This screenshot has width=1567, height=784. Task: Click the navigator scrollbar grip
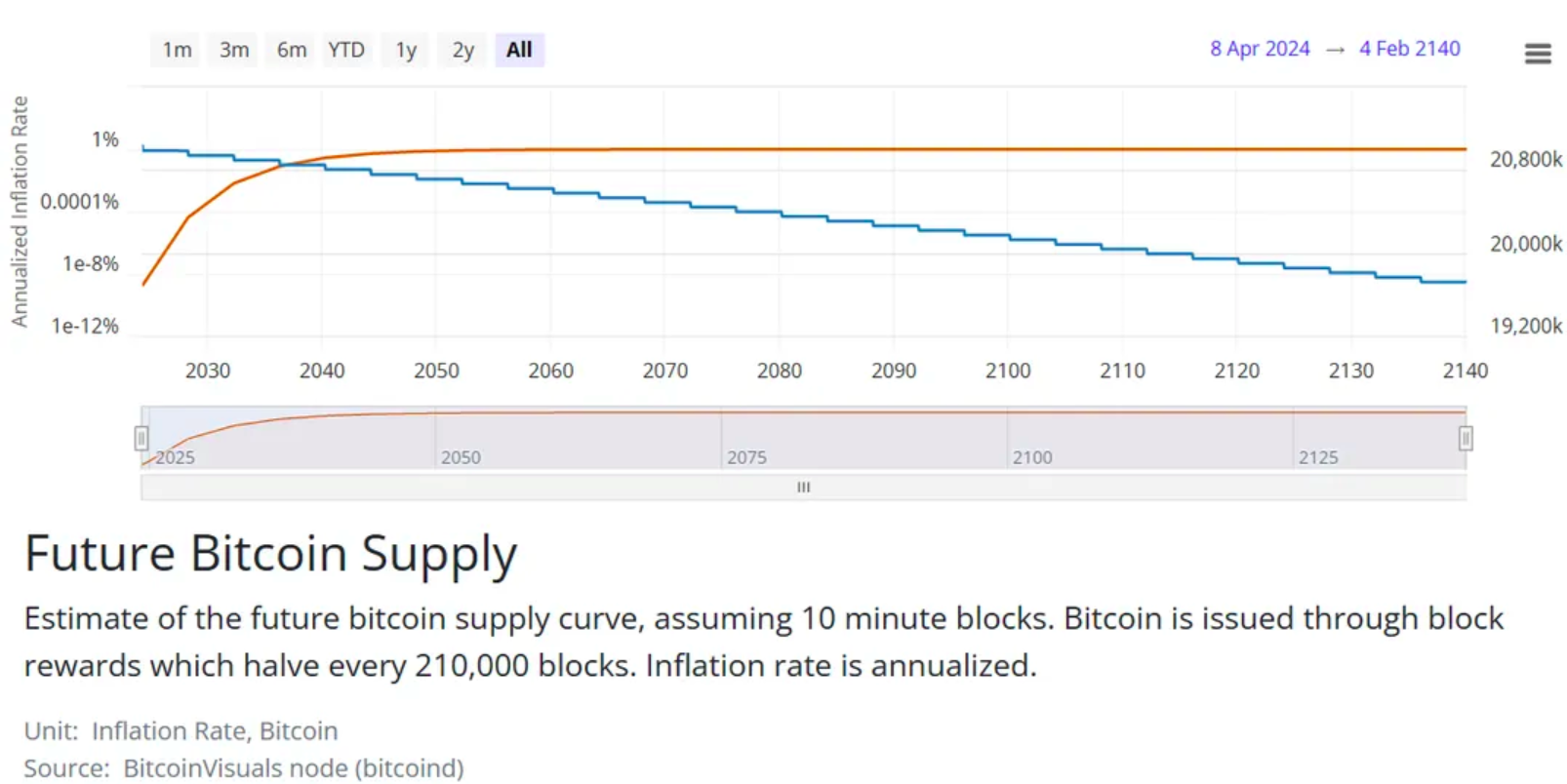(803, 487)
